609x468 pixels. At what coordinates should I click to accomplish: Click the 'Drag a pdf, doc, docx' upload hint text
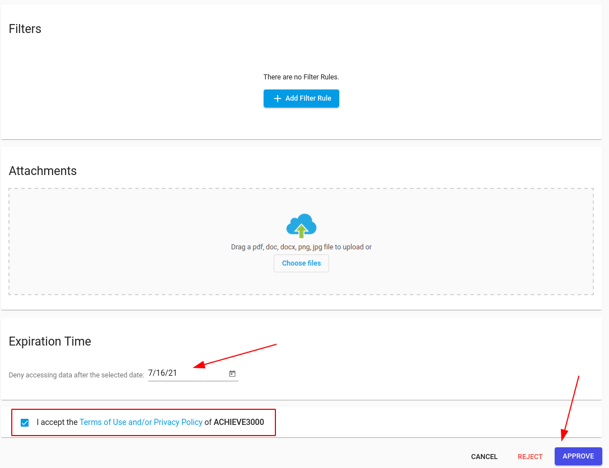pos(301,247)
